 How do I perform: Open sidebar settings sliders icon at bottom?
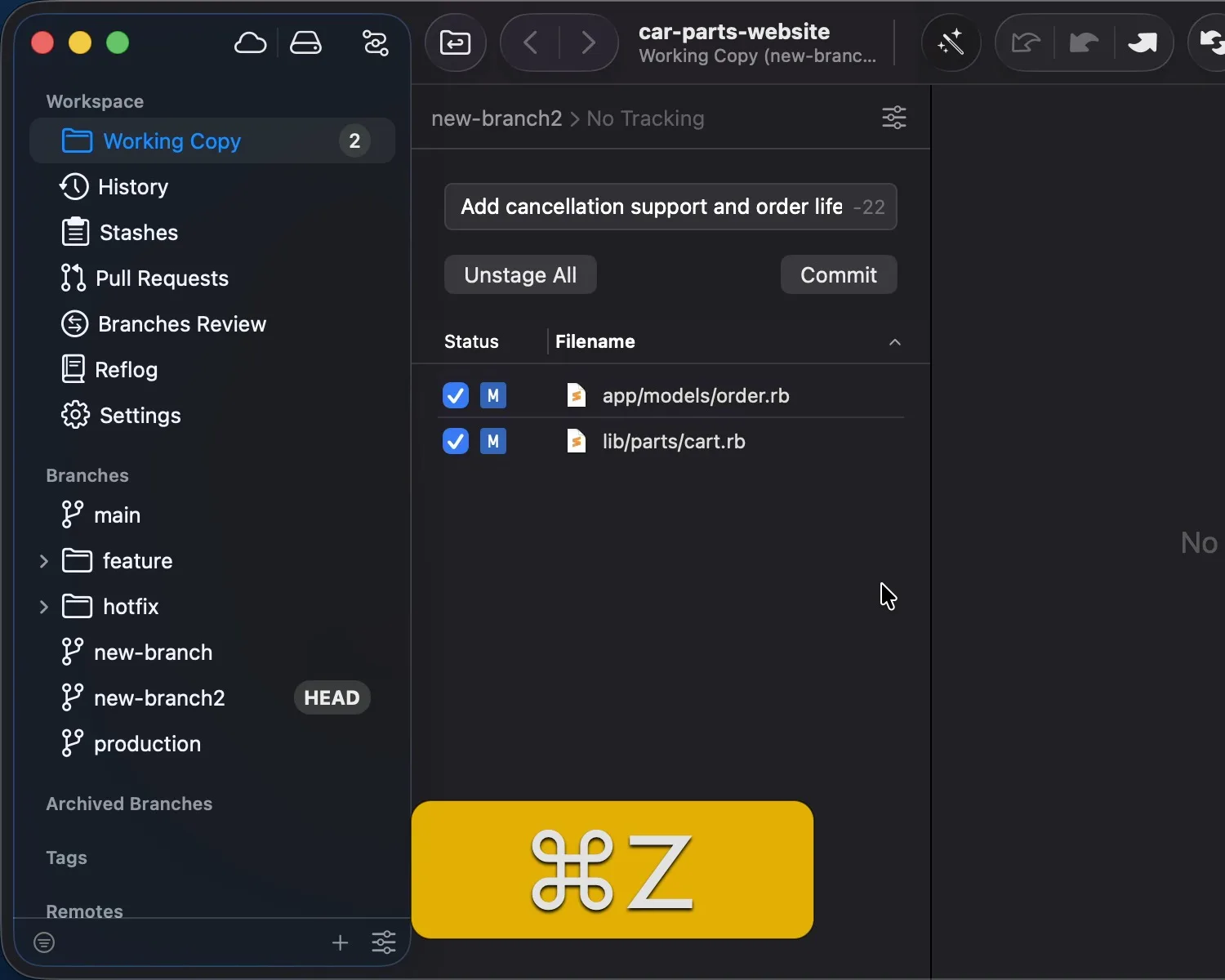tap(384, 942)
